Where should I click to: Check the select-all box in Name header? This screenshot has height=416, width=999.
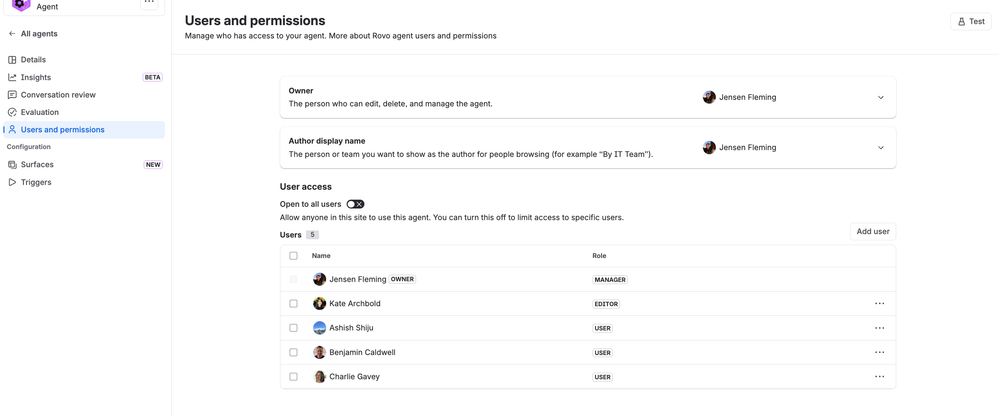coord(293,255)
